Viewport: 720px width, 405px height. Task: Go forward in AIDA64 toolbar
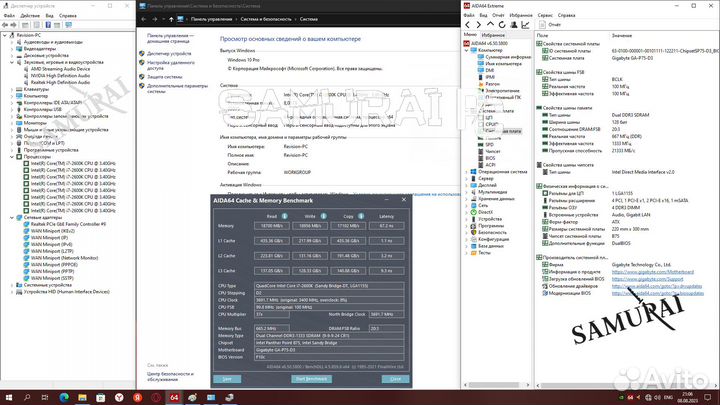pyautogui.click(x=478, y=25)
